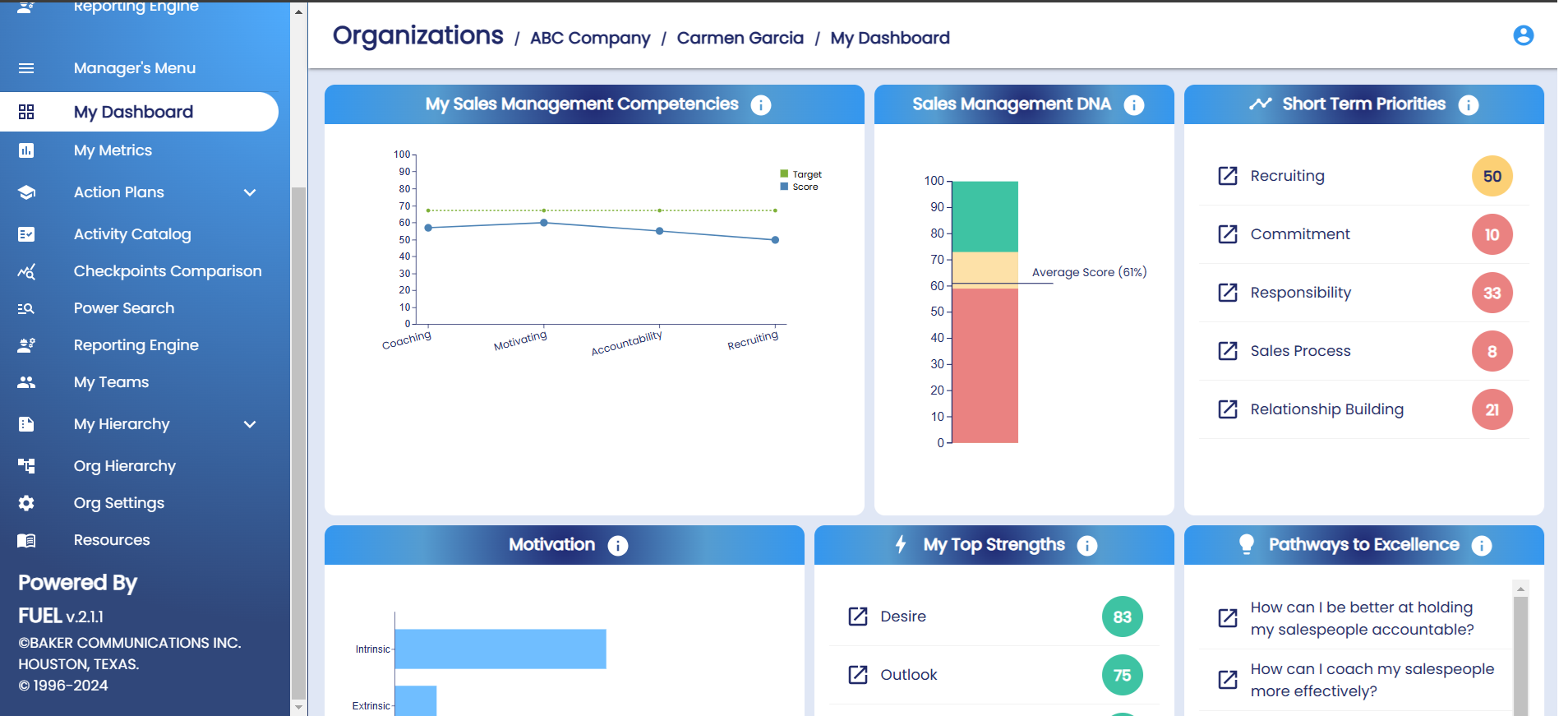The height and width of the screenshot is (716, 1568).
Task: Click the Pathways to Excellence info icon
Action: [x=1481, y=546]
